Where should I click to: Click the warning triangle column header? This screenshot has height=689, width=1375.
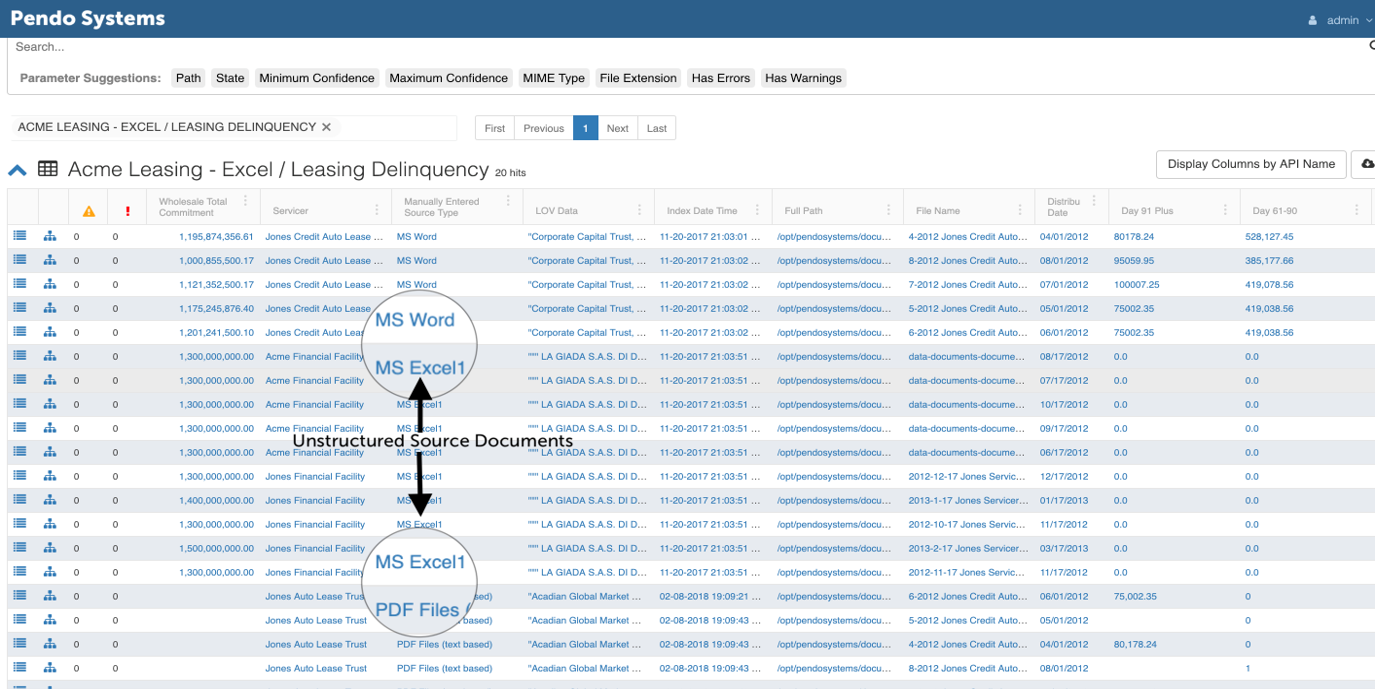click(x=89, y=211)
